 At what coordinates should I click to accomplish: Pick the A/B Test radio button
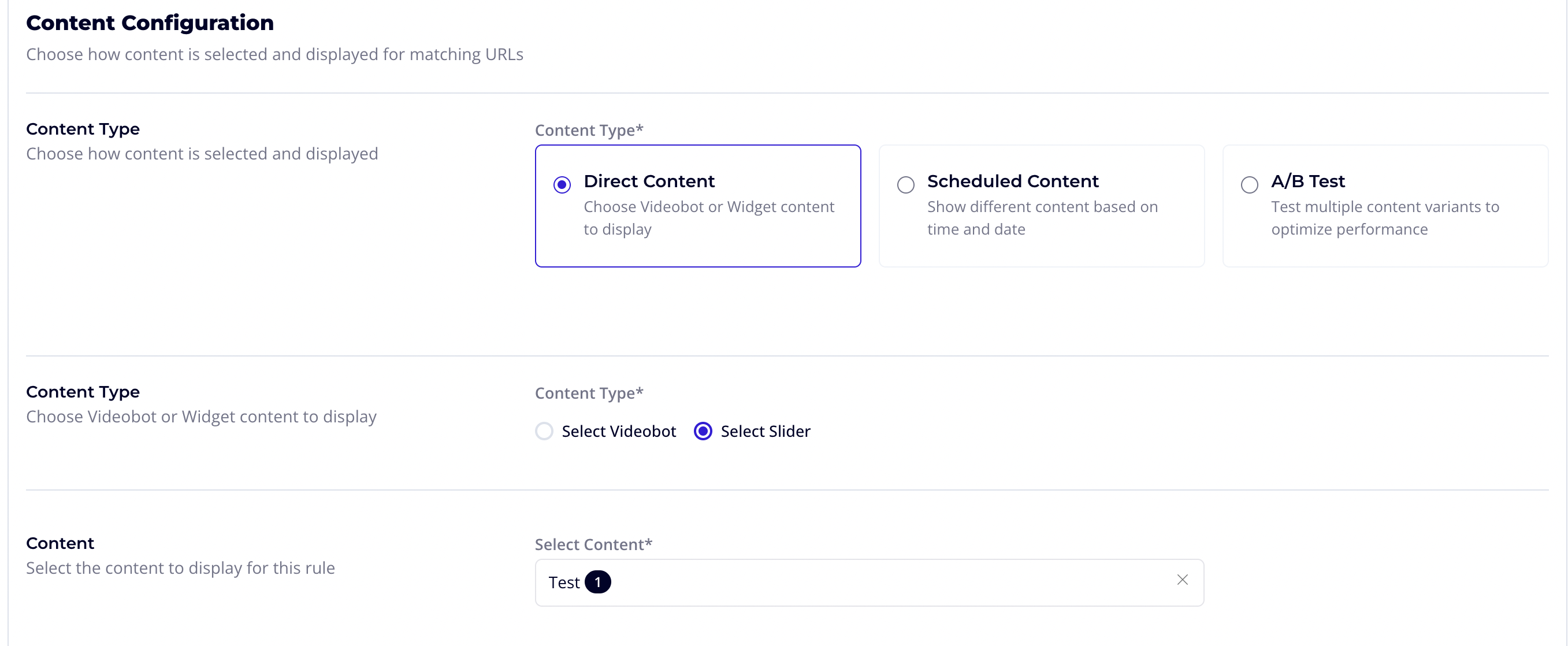click(x=1249, y=184)
